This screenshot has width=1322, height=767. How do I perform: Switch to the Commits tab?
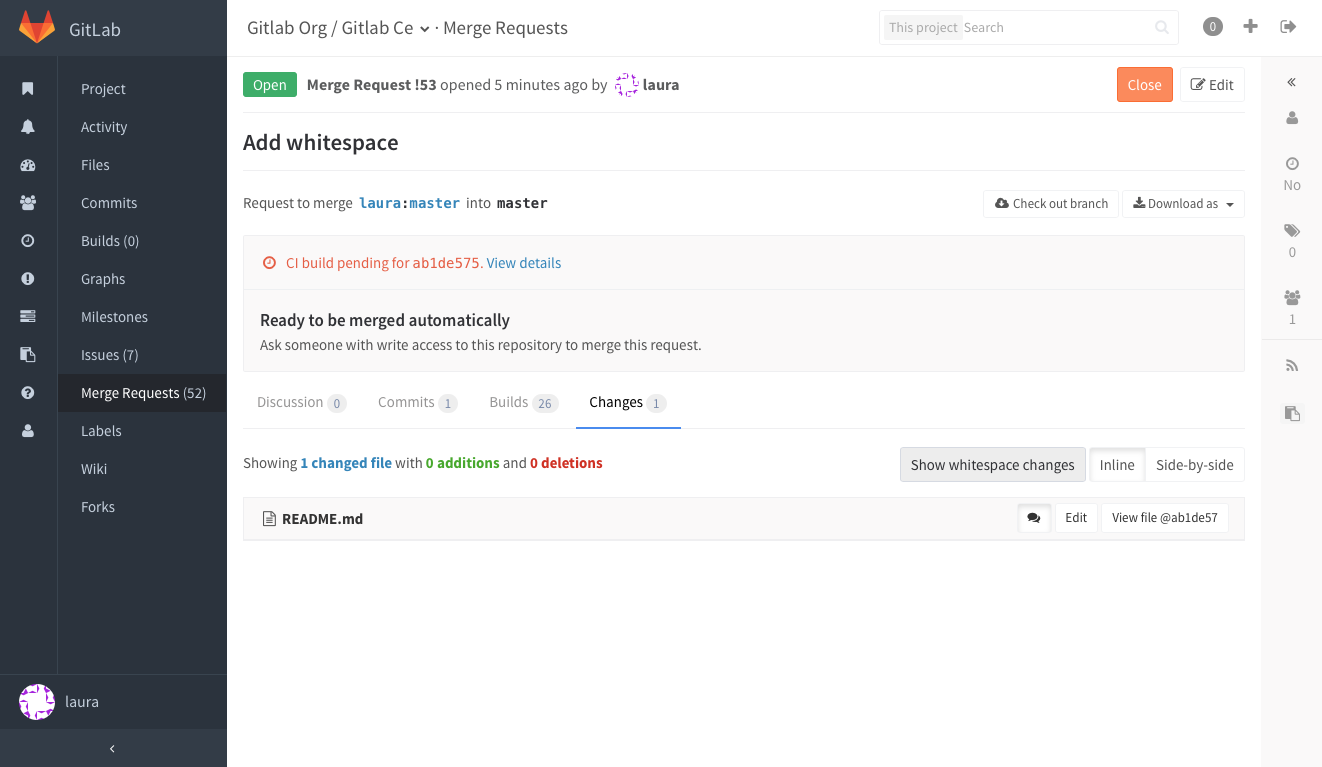[407, 402]
